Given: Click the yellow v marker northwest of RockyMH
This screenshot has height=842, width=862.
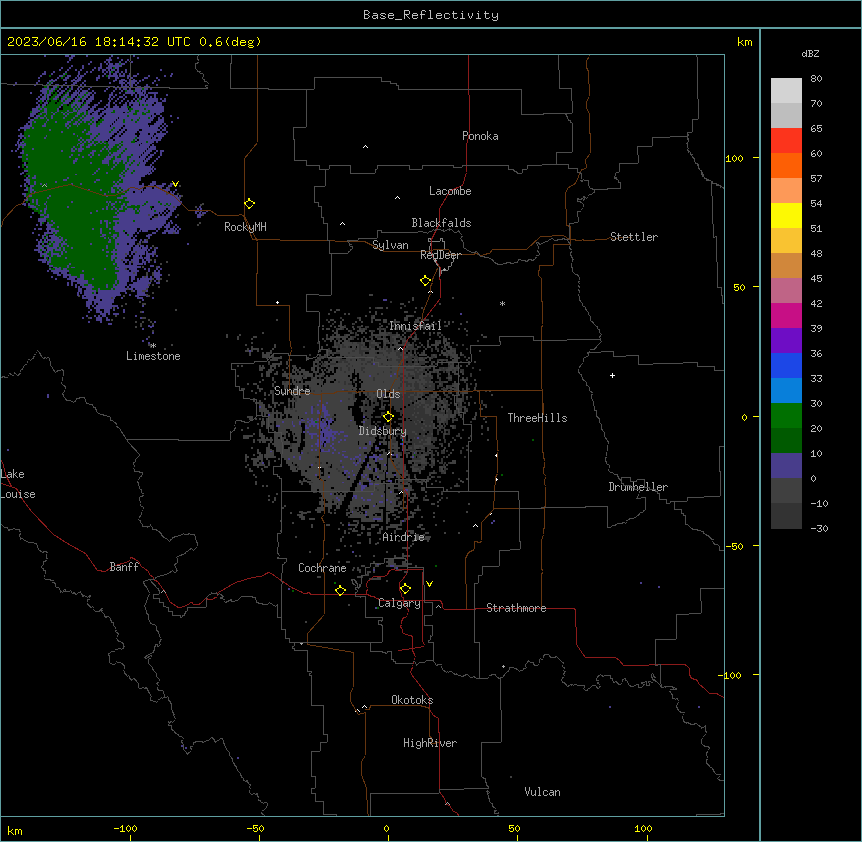Looking at the screenshot, I should (x=175, y=184).
